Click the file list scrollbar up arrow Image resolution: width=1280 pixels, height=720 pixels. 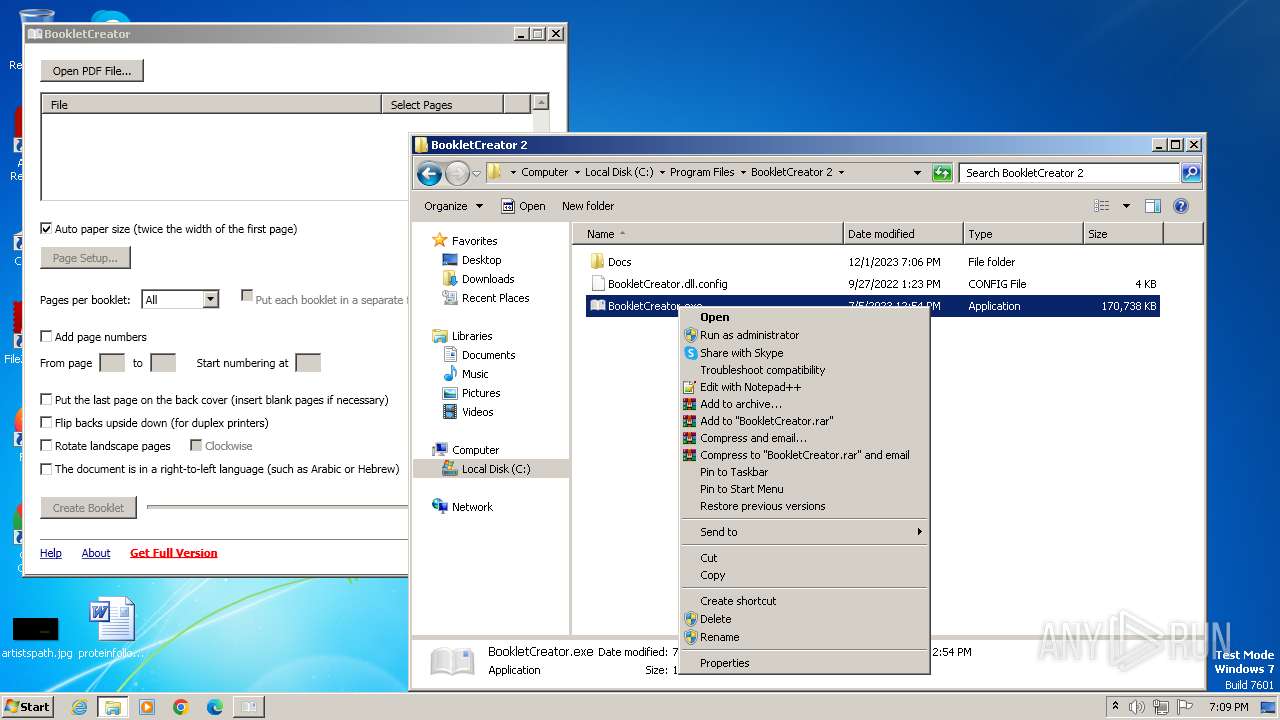click(541, 102)
